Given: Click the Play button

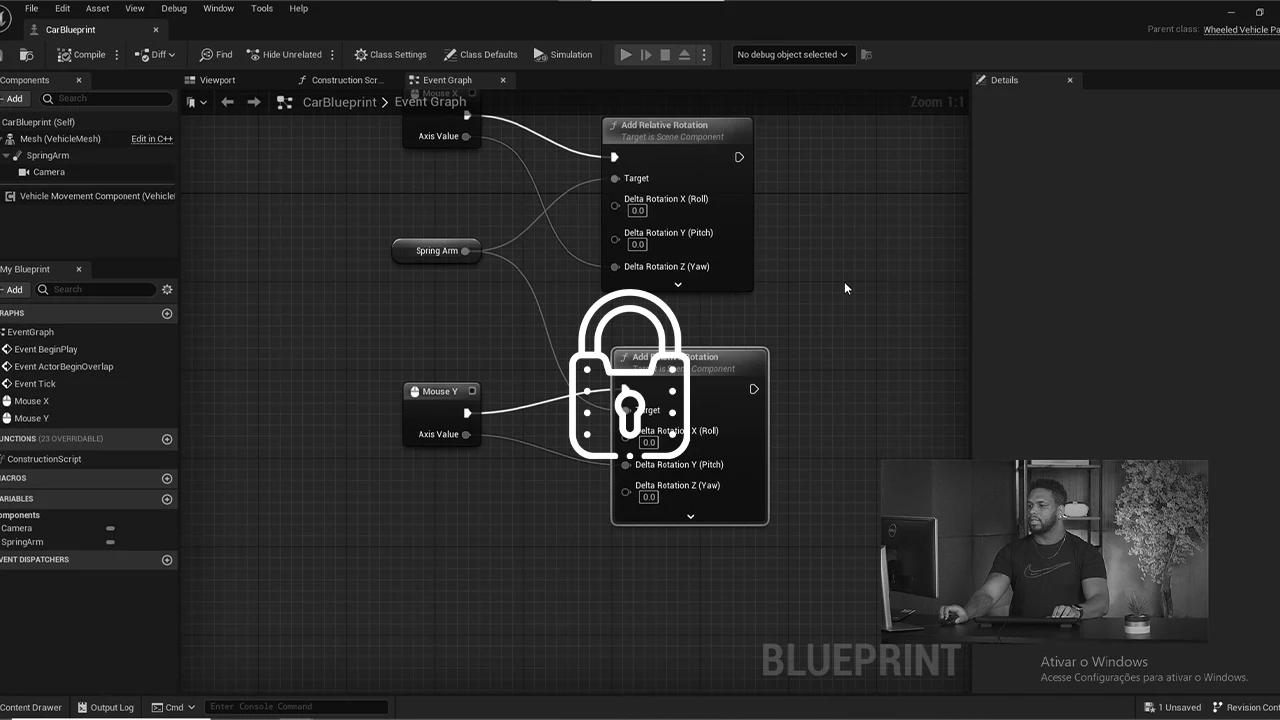Looking at the screenshot, I should tap(626, 55).
